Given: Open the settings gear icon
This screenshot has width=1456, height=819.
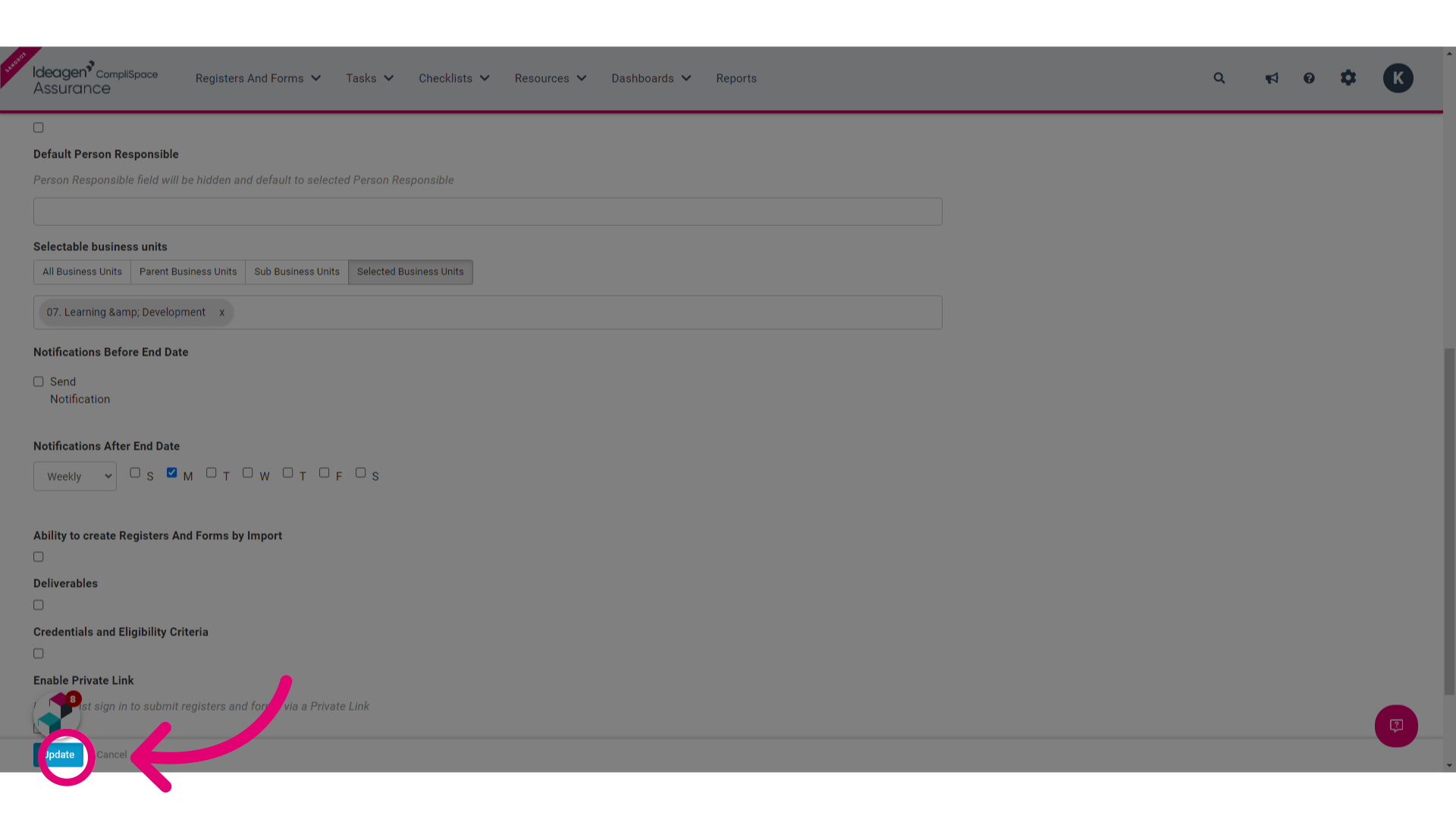Looking at the screenshot, I should pos(1348,77).
